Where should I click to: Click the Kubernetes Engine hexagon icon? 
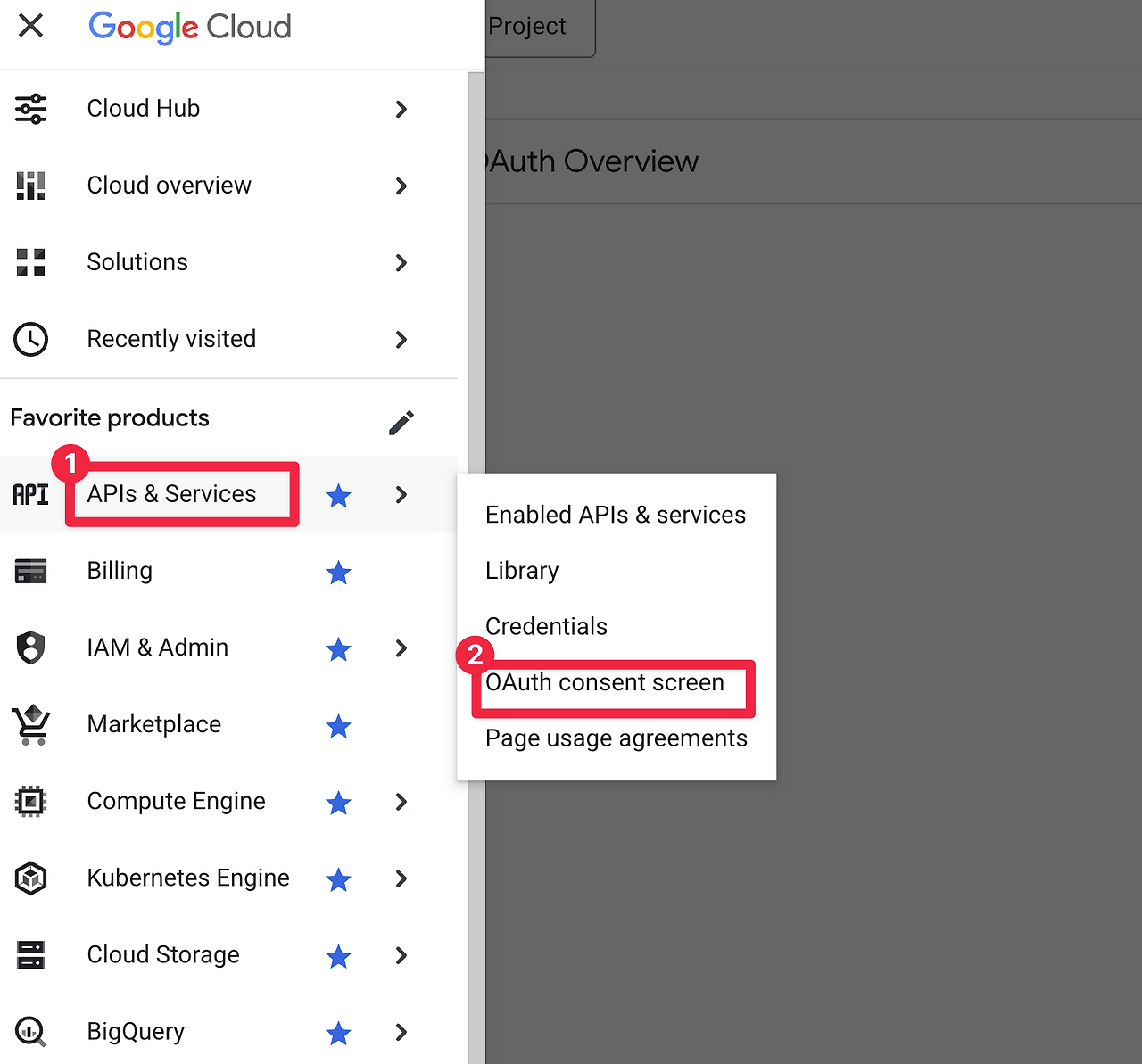[x=31, y=878]
